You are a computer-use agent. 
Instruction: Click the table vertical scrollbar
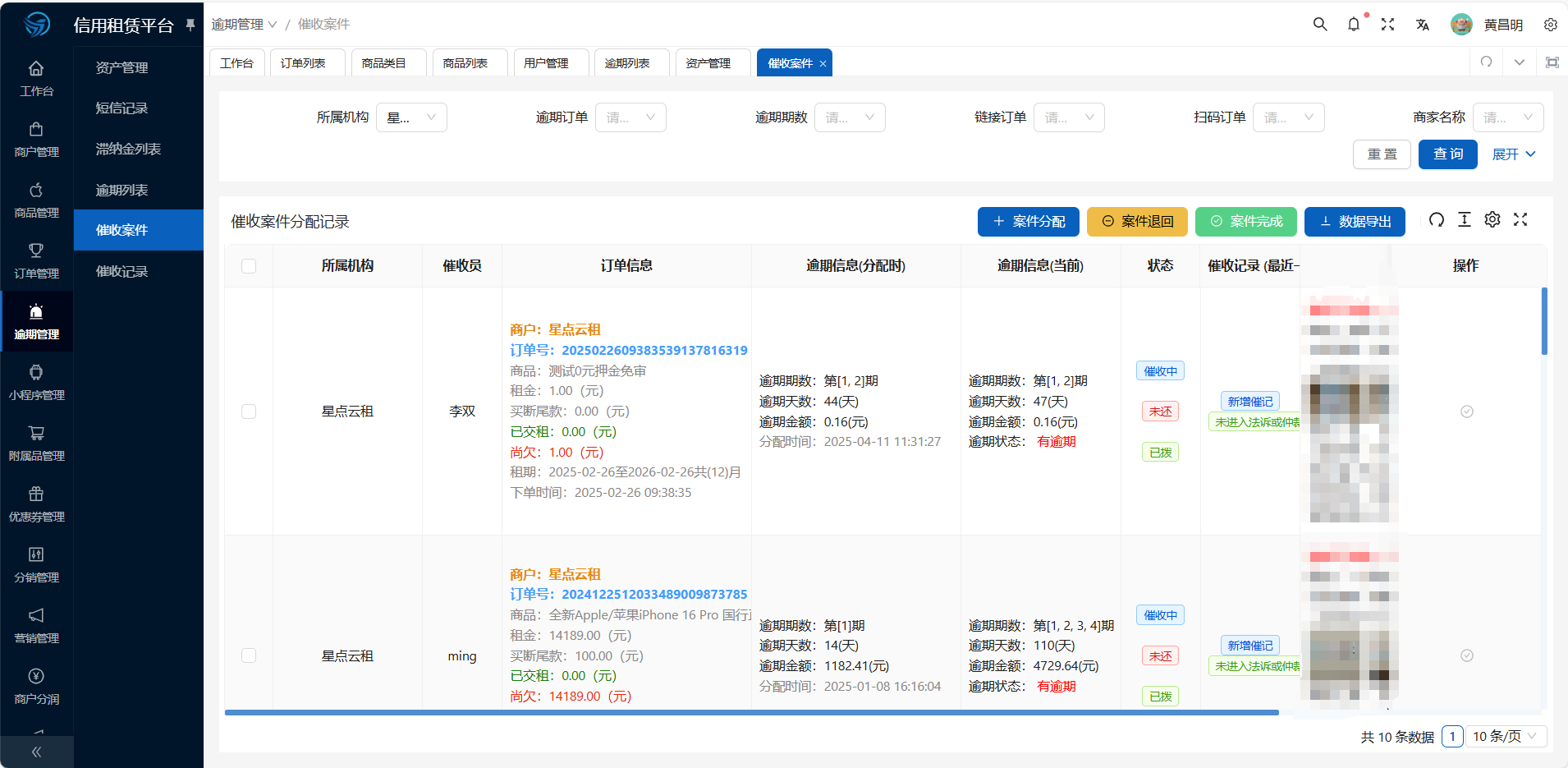click(1544, 320)
